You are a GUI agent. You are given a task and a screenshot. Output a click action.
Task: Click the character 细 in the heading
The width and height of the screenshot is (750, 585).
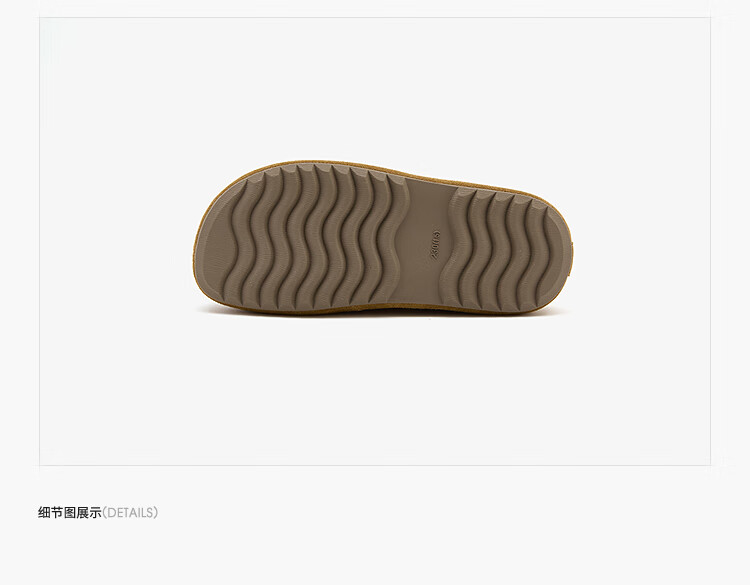click(44, 513)
